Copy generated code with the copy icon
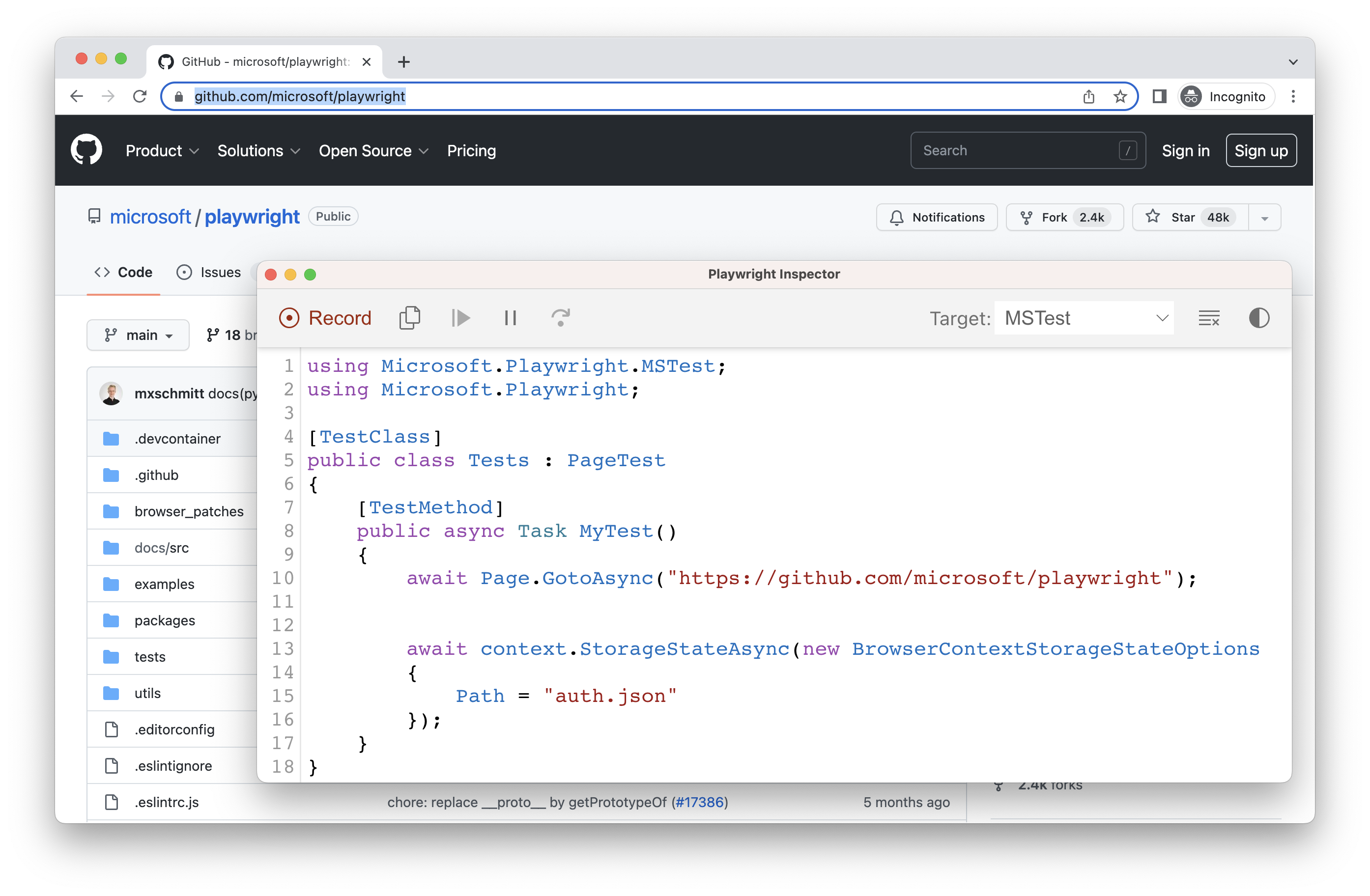Screen dimensions: 1370x896 [409, 318]
